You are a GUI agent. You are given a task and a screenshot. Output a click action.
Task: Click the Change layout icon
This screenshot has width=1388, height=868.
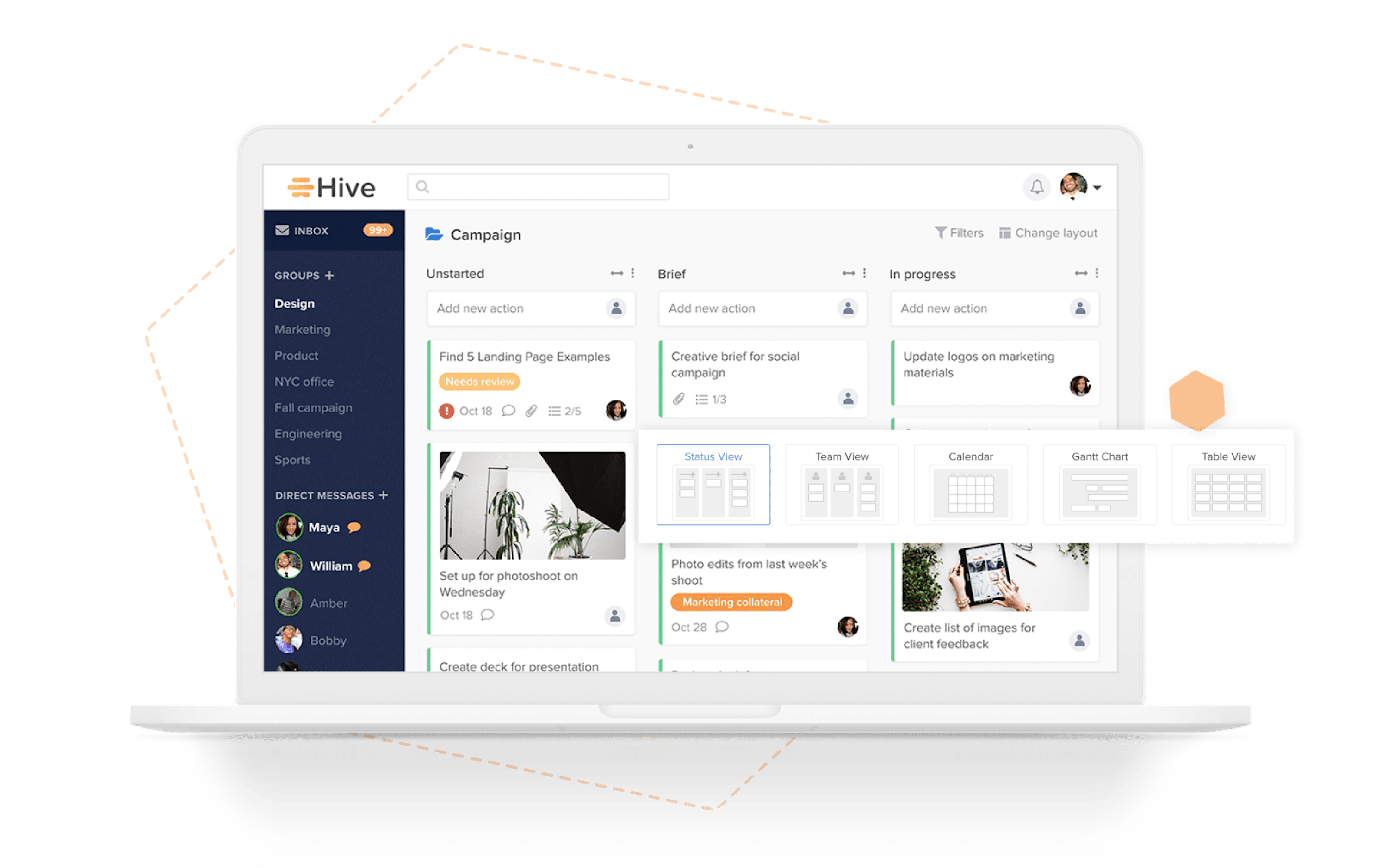point(1003,233)
